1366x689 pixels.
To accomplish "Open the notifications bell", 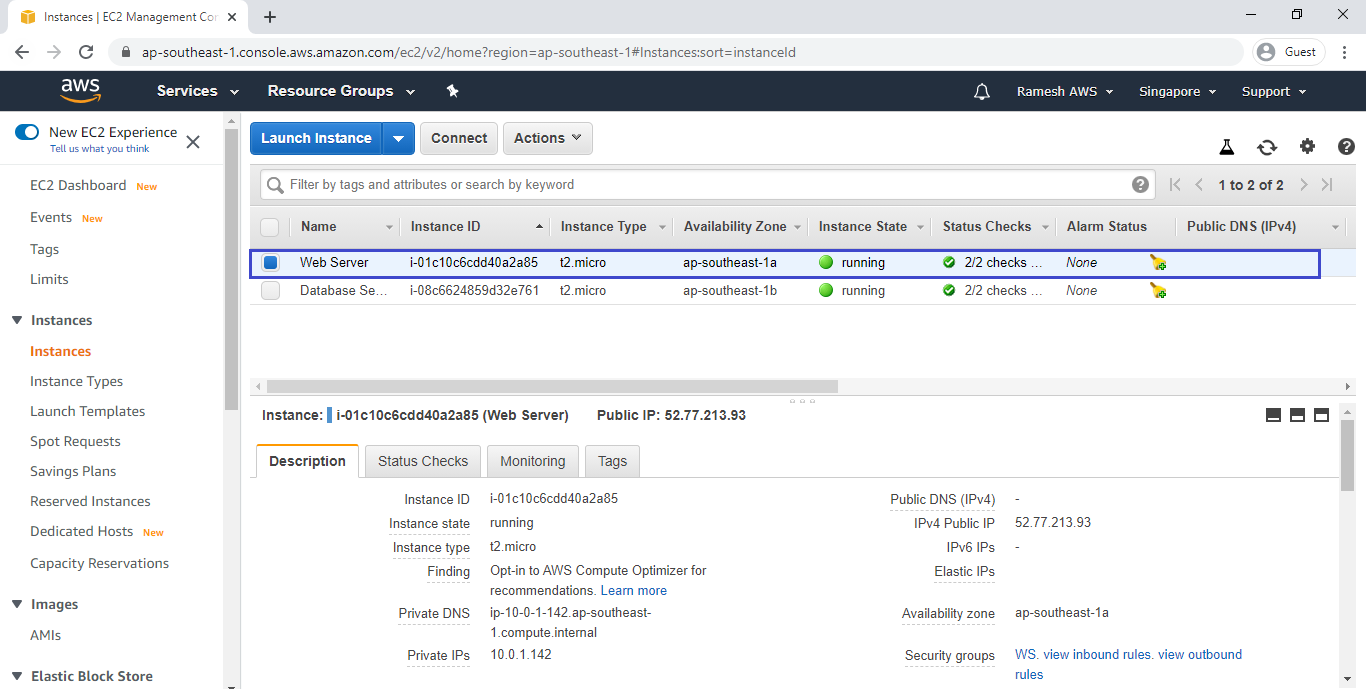I will click(x=982, y=91).
